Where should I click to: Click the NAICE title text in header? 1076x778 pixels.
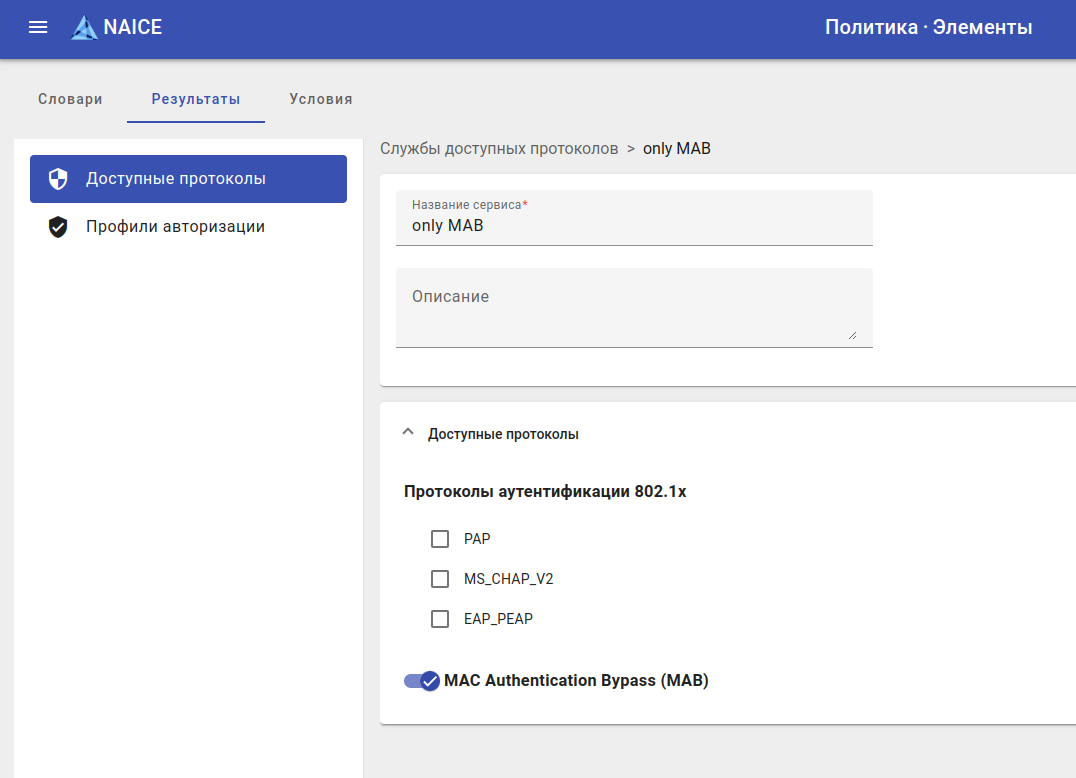tap(133, 28)
